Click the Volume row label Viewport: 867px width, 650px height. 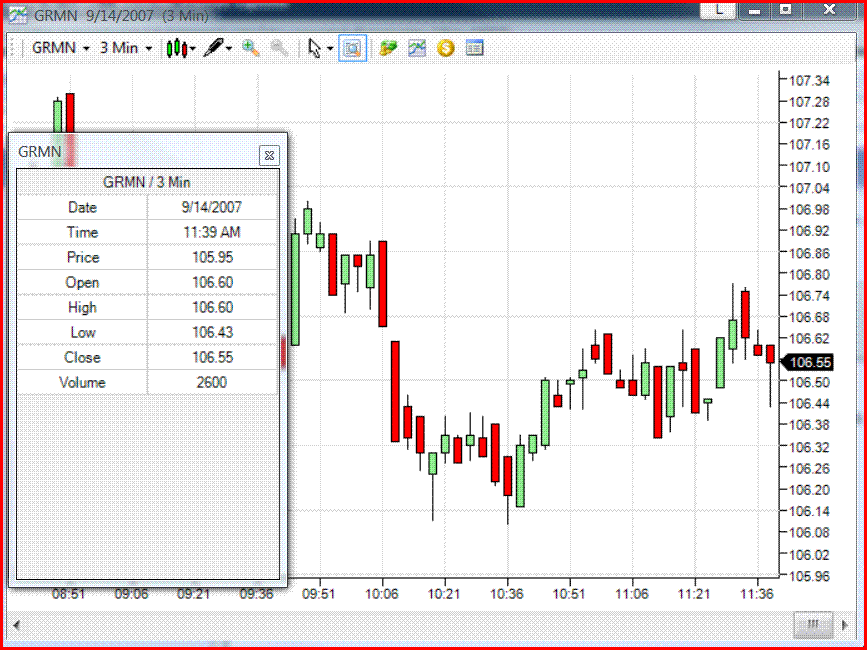point(82,382)
